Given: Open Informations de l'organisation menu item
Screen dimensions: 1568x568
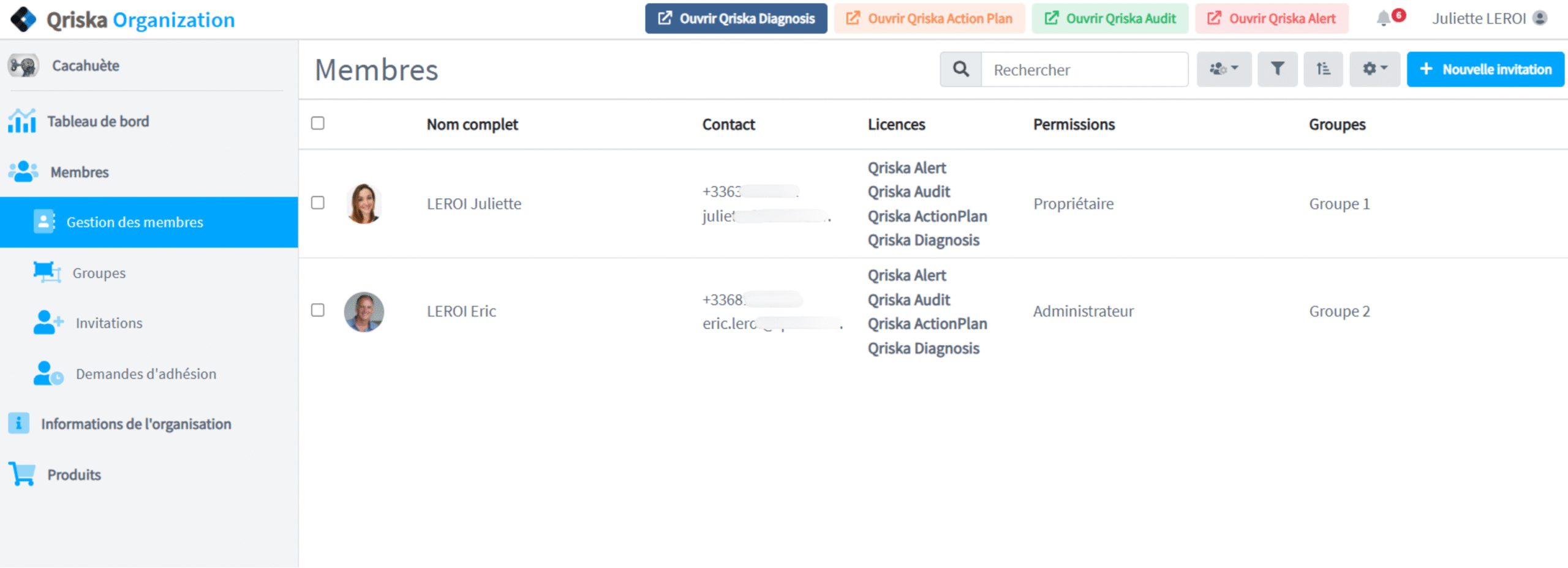Looking at the screenshot, I should (149, 424).
